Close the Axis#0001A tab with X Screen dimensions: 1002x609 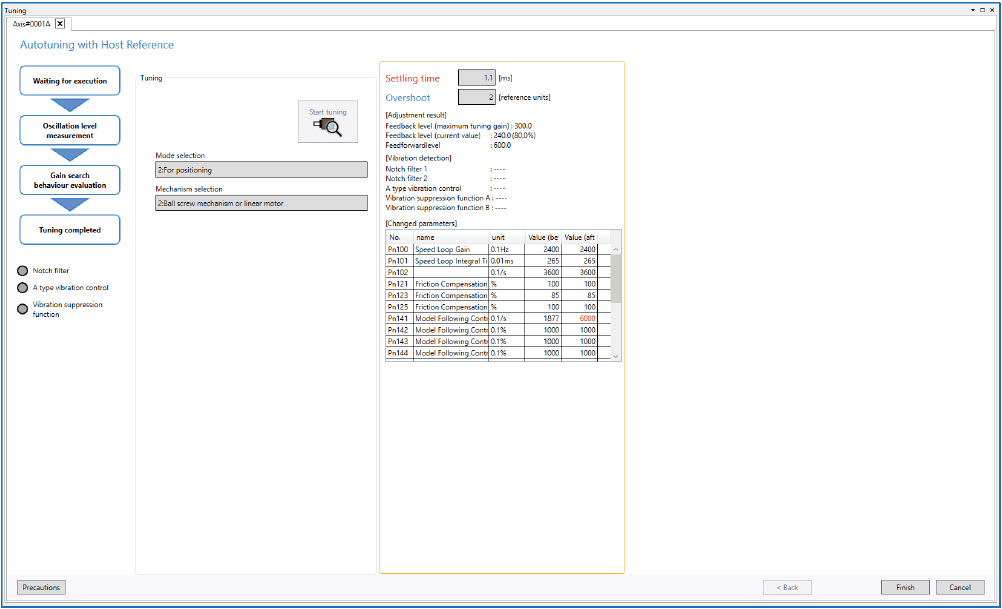[x=59, y=23]
